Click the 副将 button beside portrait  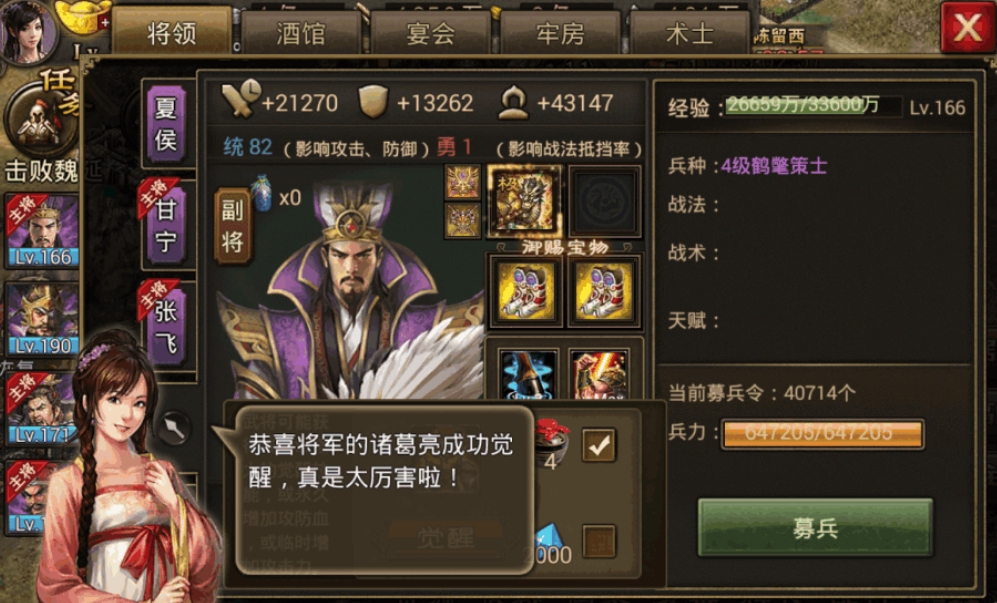coord(232,225)
